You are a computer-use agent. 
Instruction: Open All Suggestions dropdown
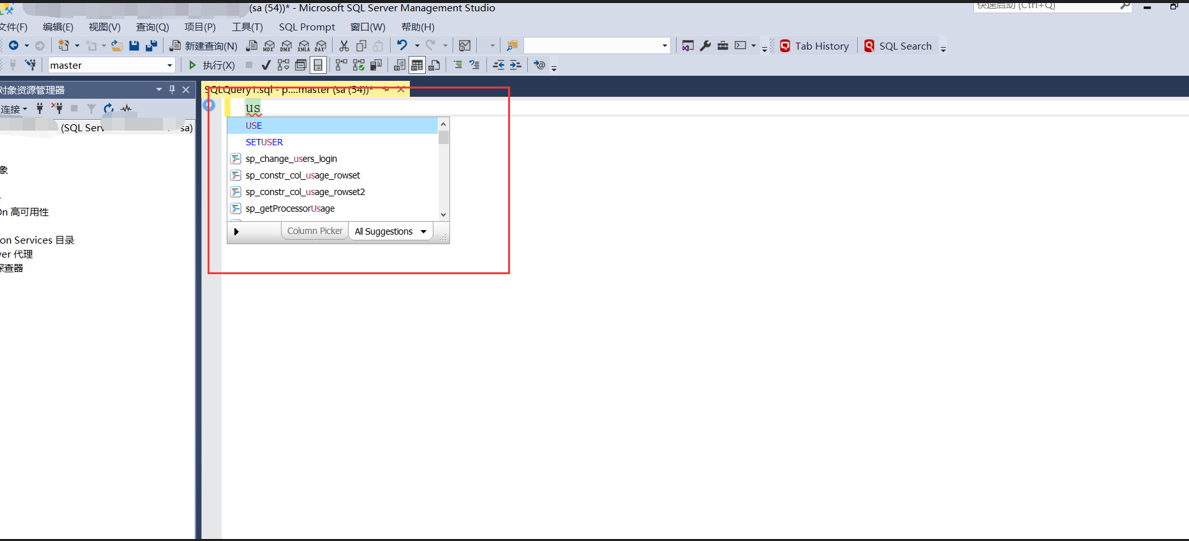coord(390,231)
